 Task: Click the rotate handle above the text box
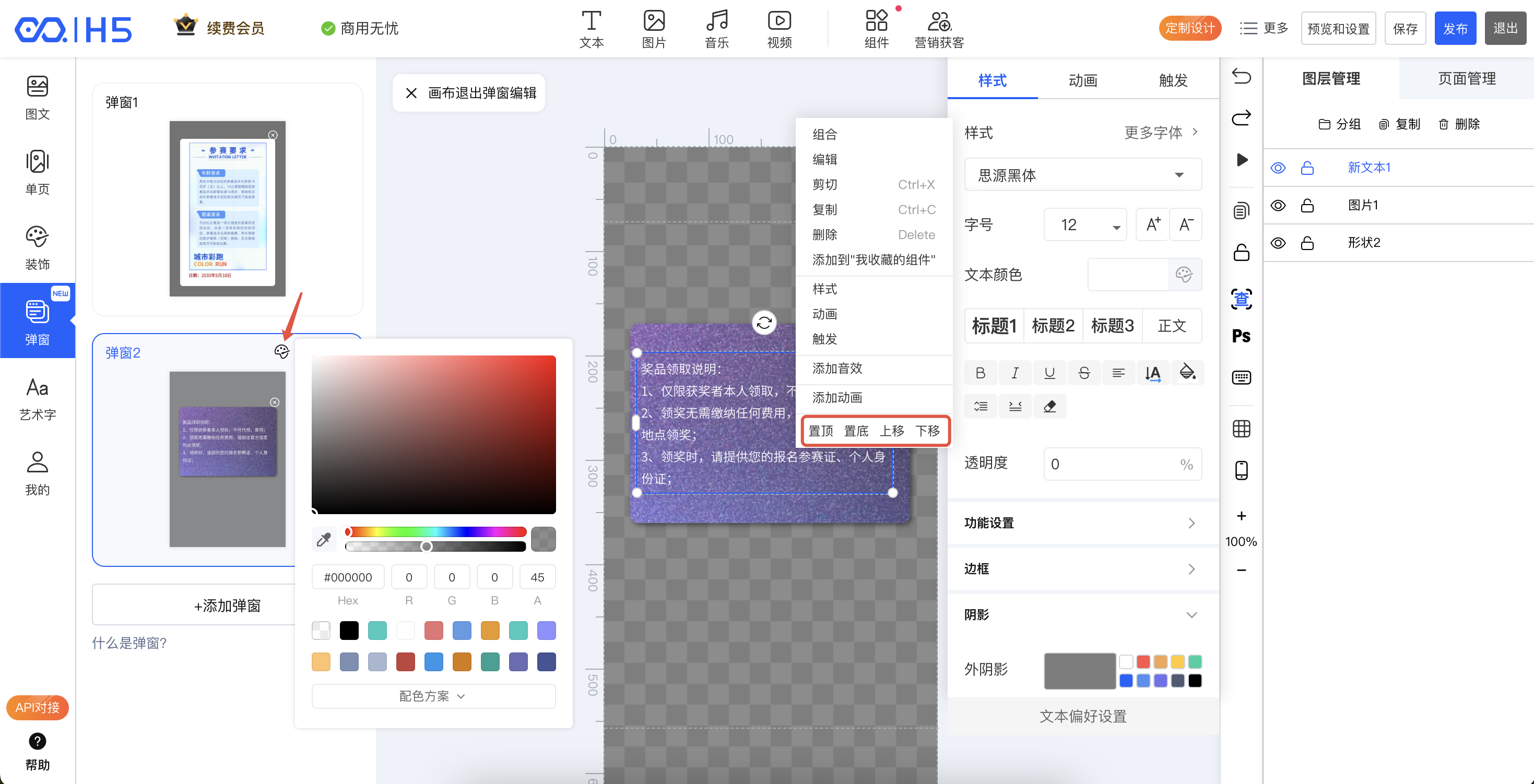tap(764, 323)
